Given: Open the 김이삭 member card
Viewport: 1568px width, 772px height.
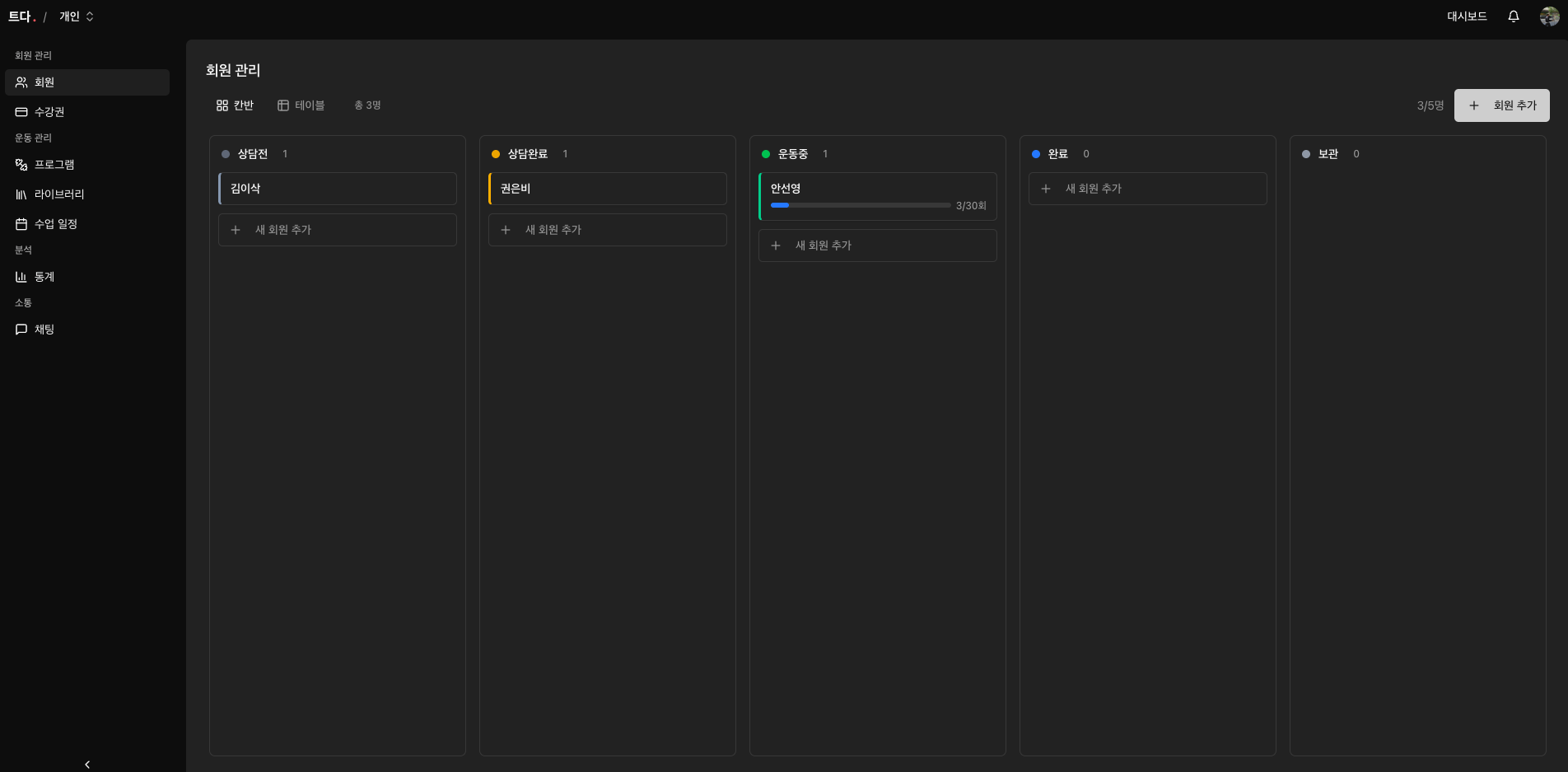Looking at the screenshot, I should click(x=338, y=189).
